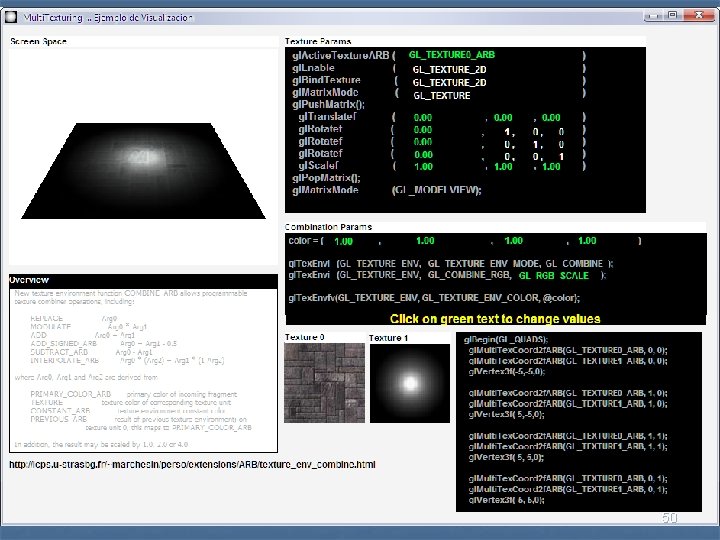Click the glVertex3f(-5,-5,0); line

coord(506,371)
